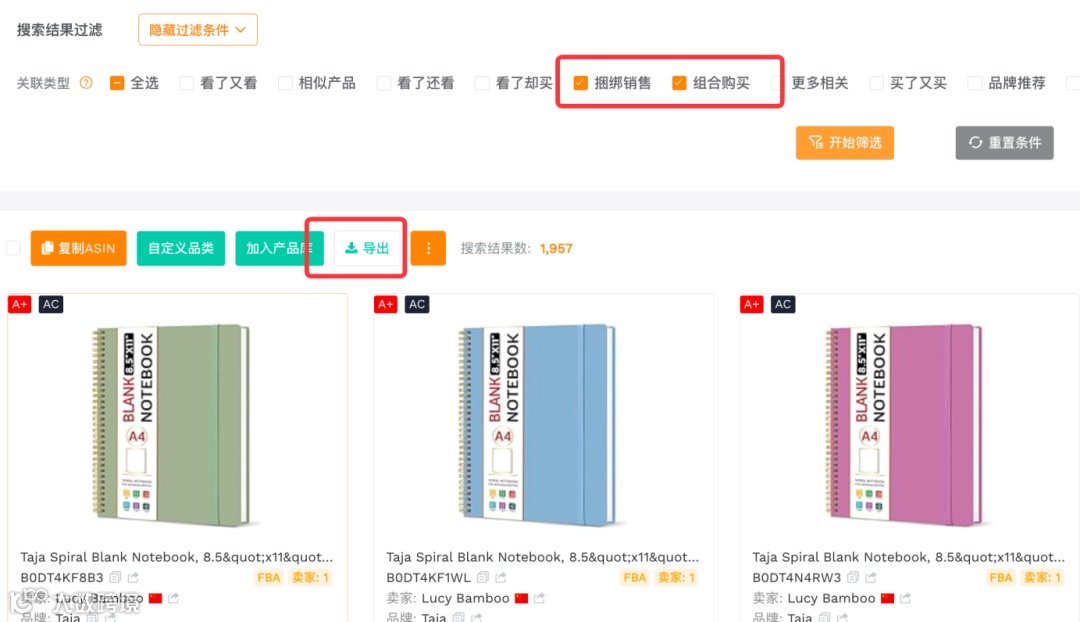Click the 重置条件 reset button
1080x622 pixels.
click(1004, 143)
